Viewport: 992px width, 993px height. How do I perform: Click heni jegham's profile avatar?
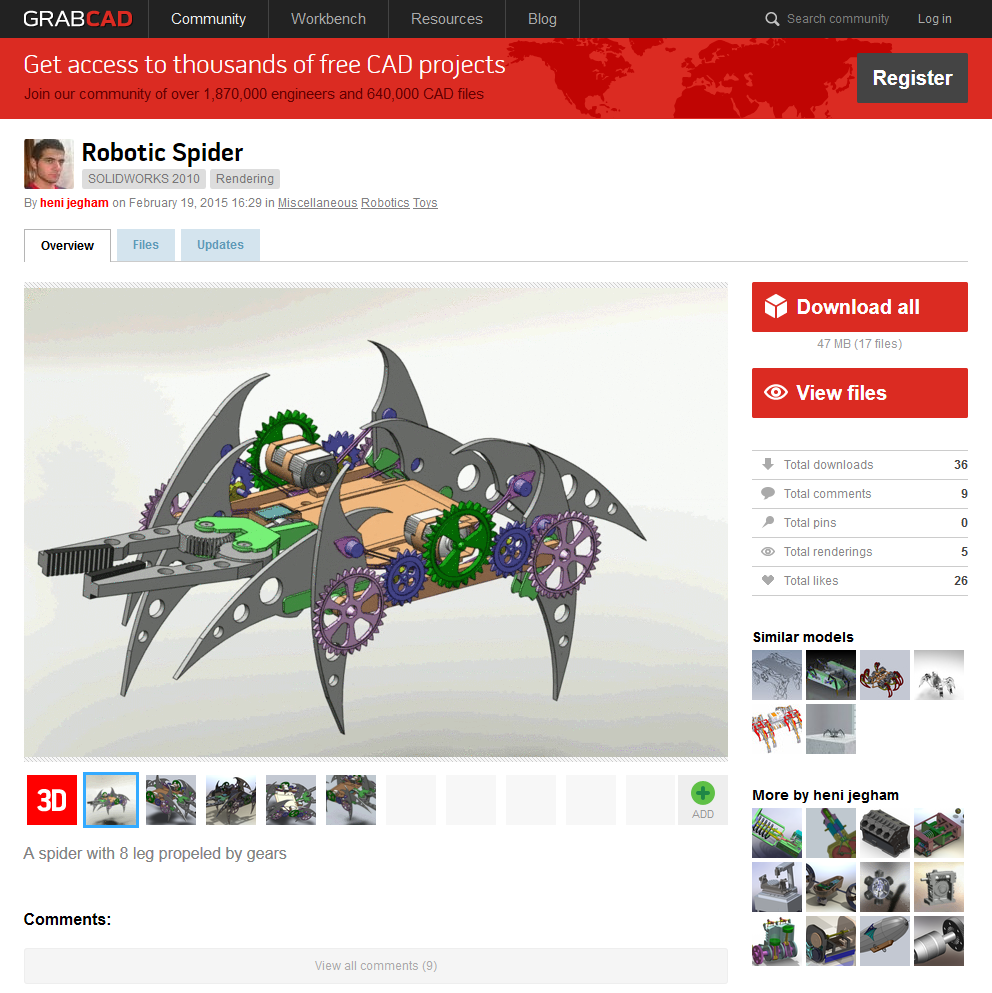click(x=49, y=164)
